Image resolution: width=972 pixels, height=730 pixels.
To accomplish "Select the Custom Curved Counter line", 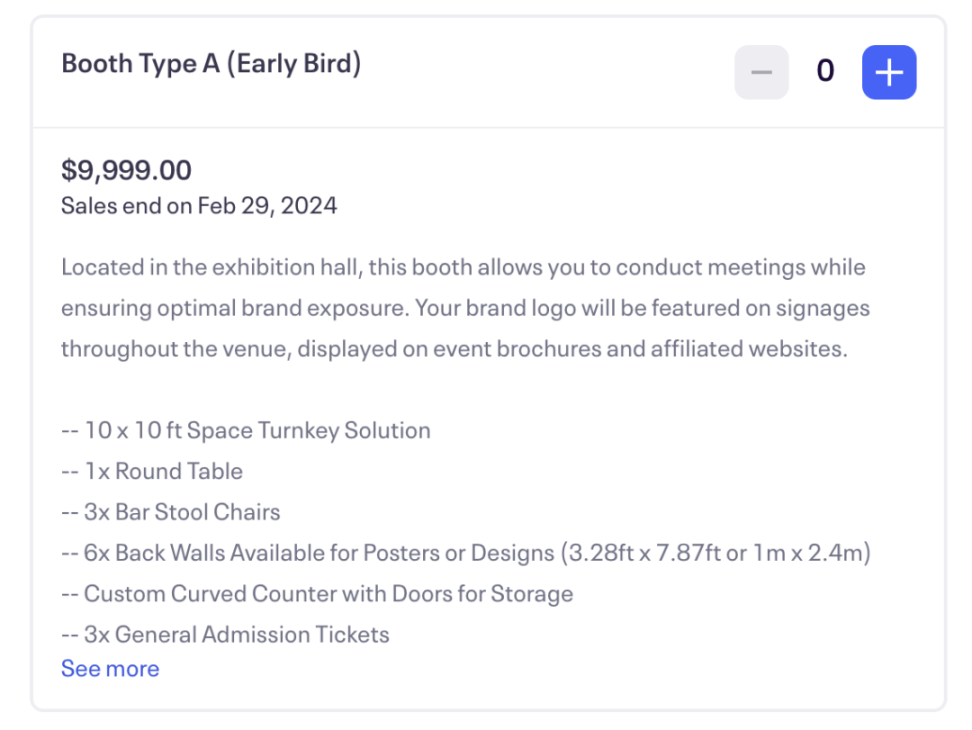I will pyautogui.click(x=317, y=593).
